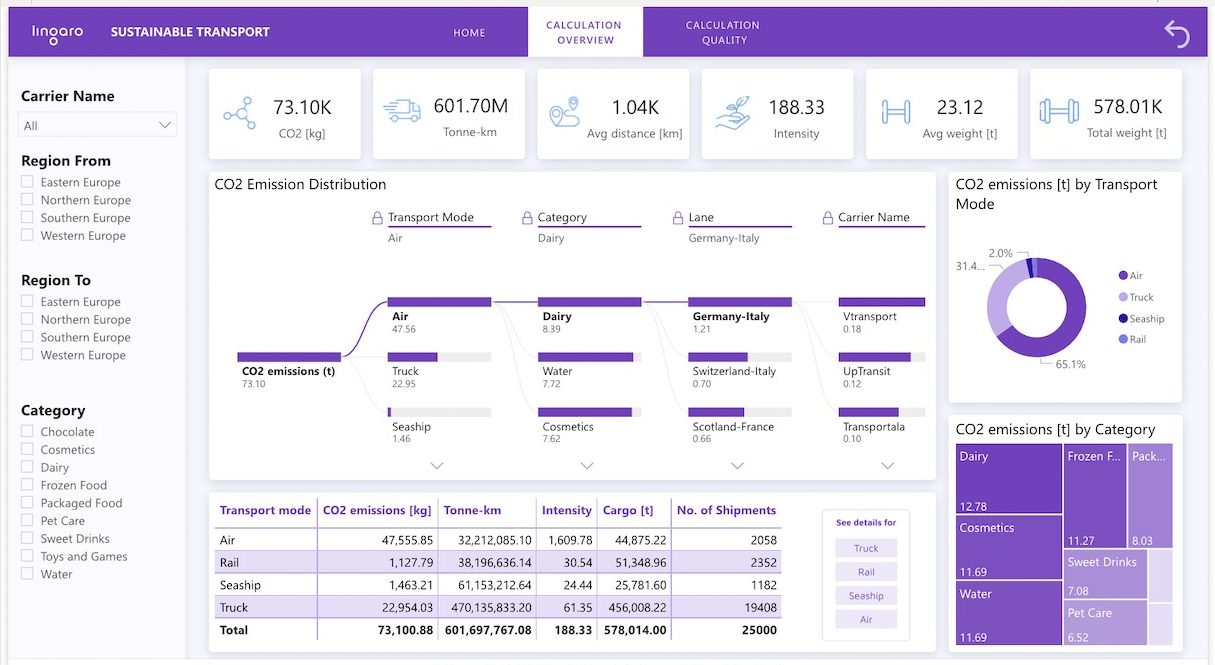Click the barbell icon on Total weight card

click(x=1060, y=111)
